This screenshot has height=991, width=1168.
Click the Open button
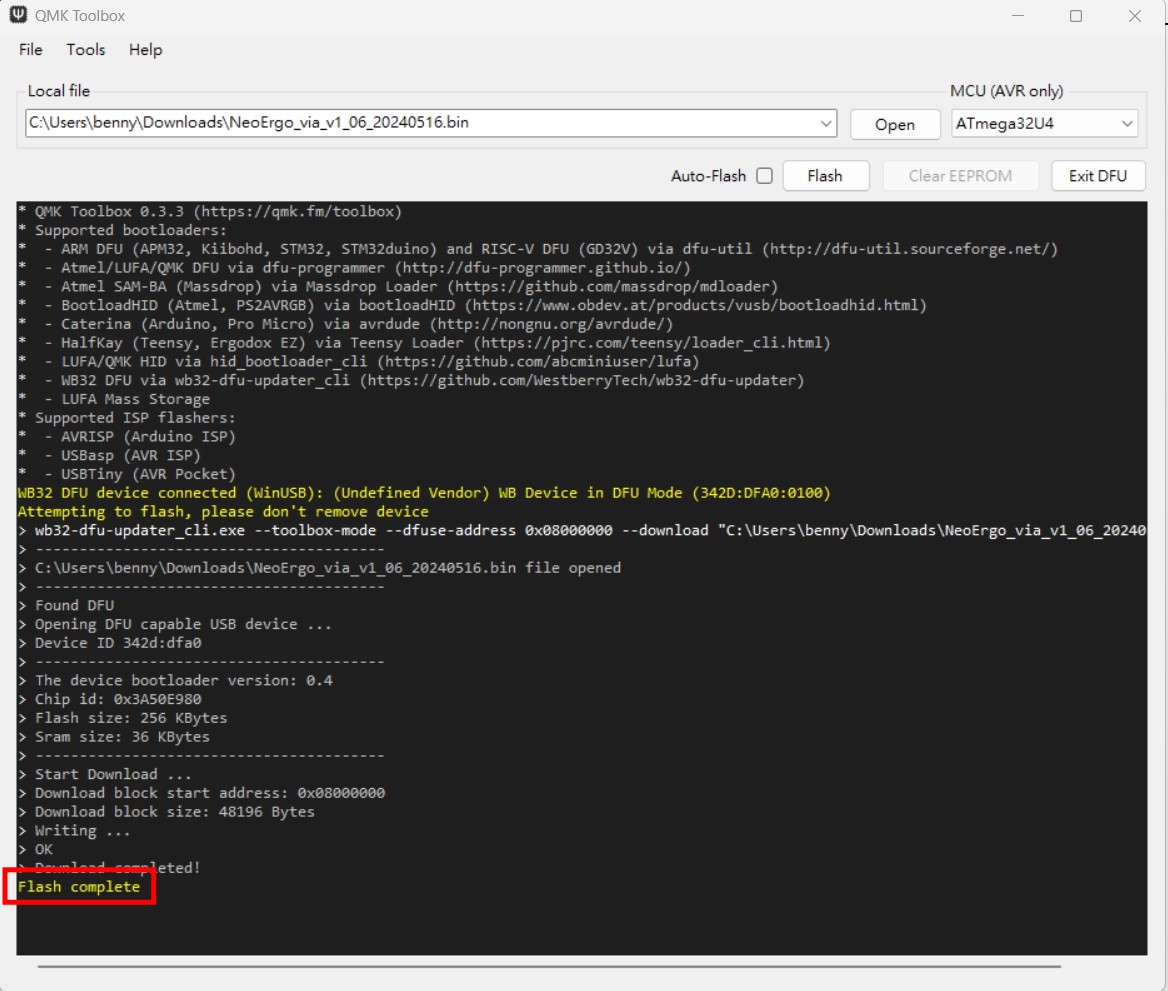(895, 124)
